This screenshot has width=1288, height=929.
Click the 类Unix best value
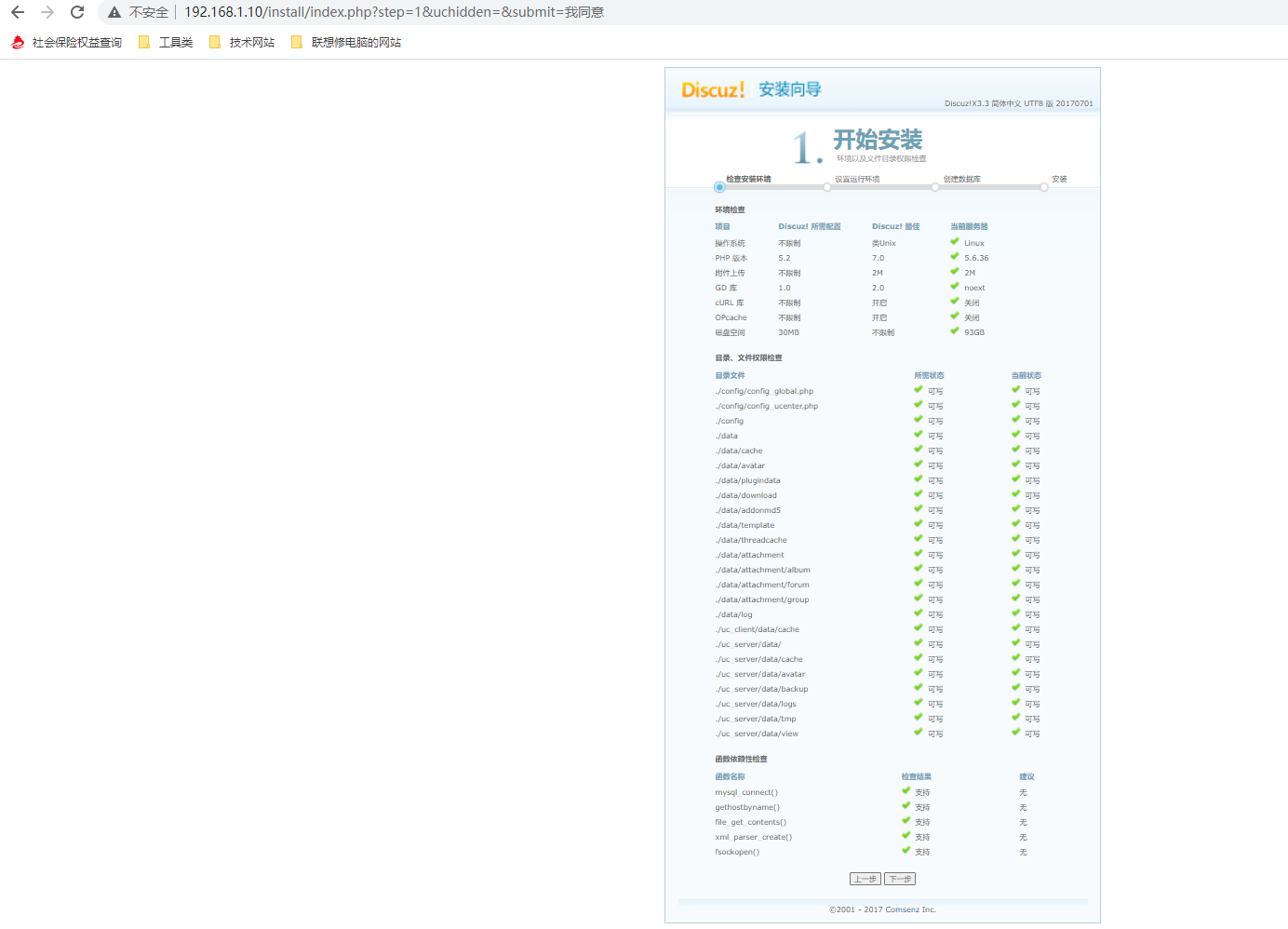point(883,243)
